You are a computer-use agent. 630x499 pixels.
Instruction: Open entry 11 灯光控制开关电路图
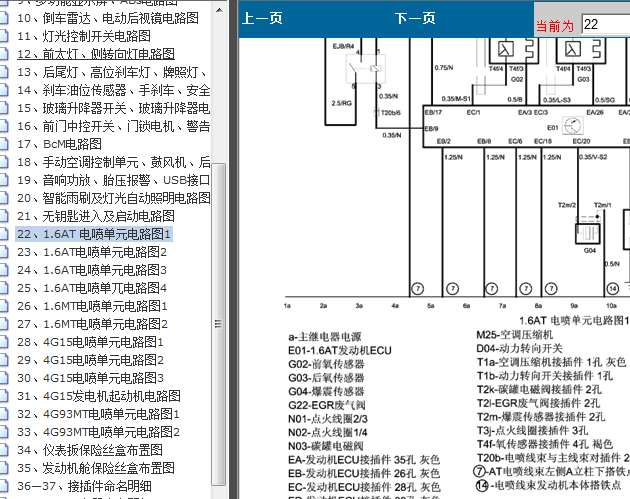84,36
